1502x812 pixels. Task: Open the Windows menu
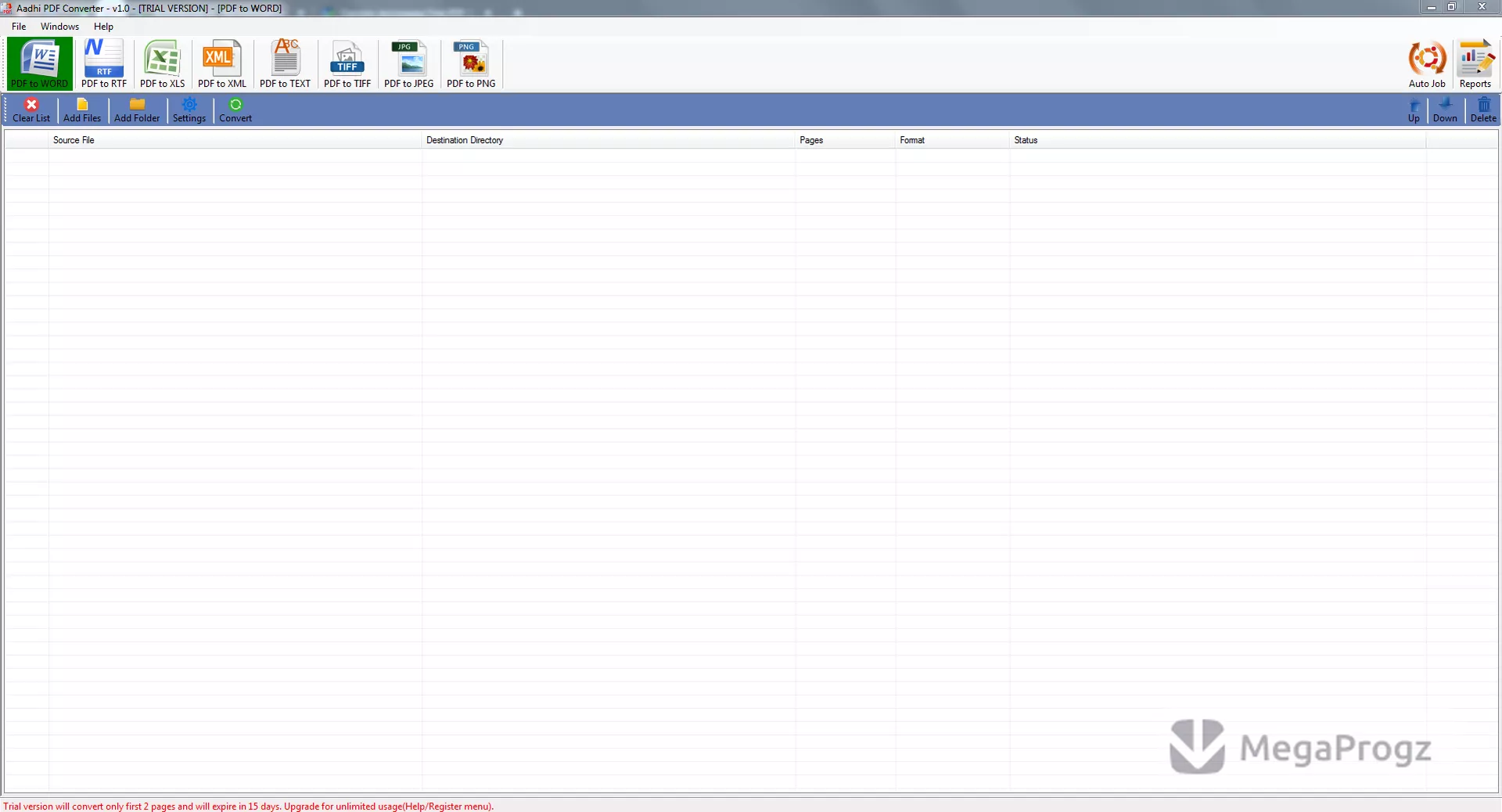point(60,27)
